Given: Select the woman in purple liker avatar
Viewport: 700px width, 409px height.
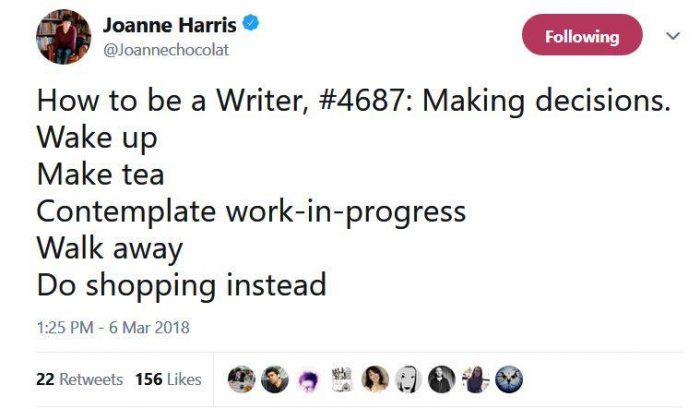Looking at the screenshot, I should pyautogui.click(x=477, y=379).
